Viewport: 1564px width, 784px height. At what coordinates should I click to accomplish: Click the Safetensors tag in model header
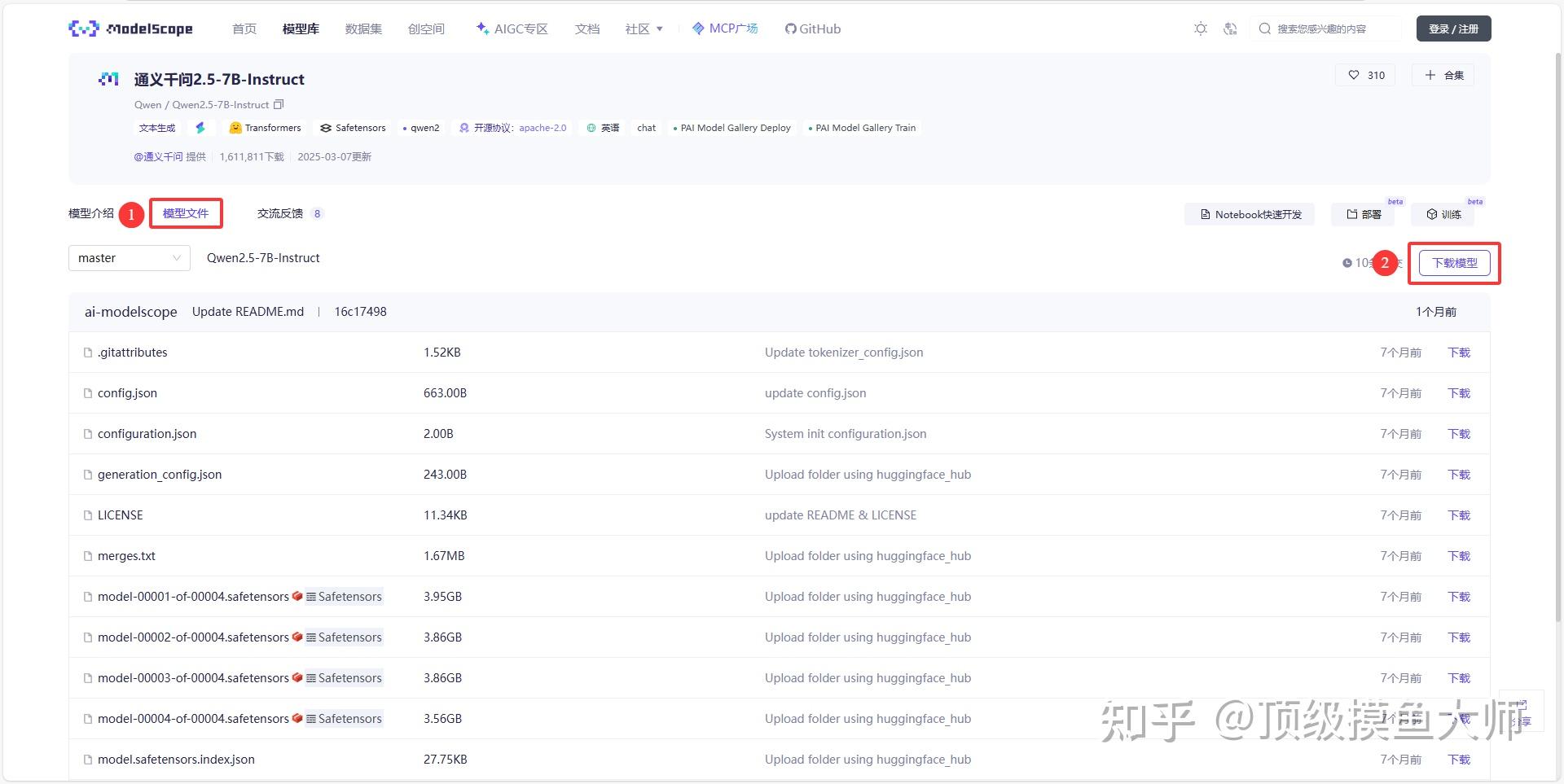click(353, 128)
